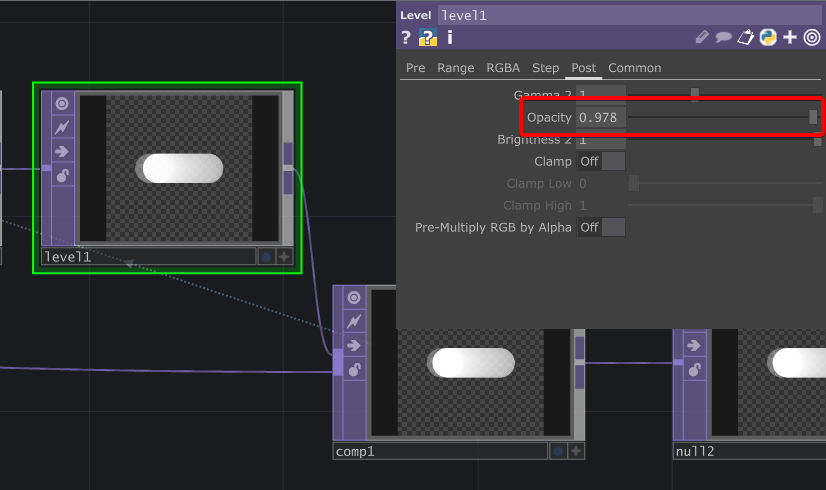Click the pencil icon in the parameter header
Image resolution: width=826 pixels, height=490 pixels.
(x=702, y=37)
